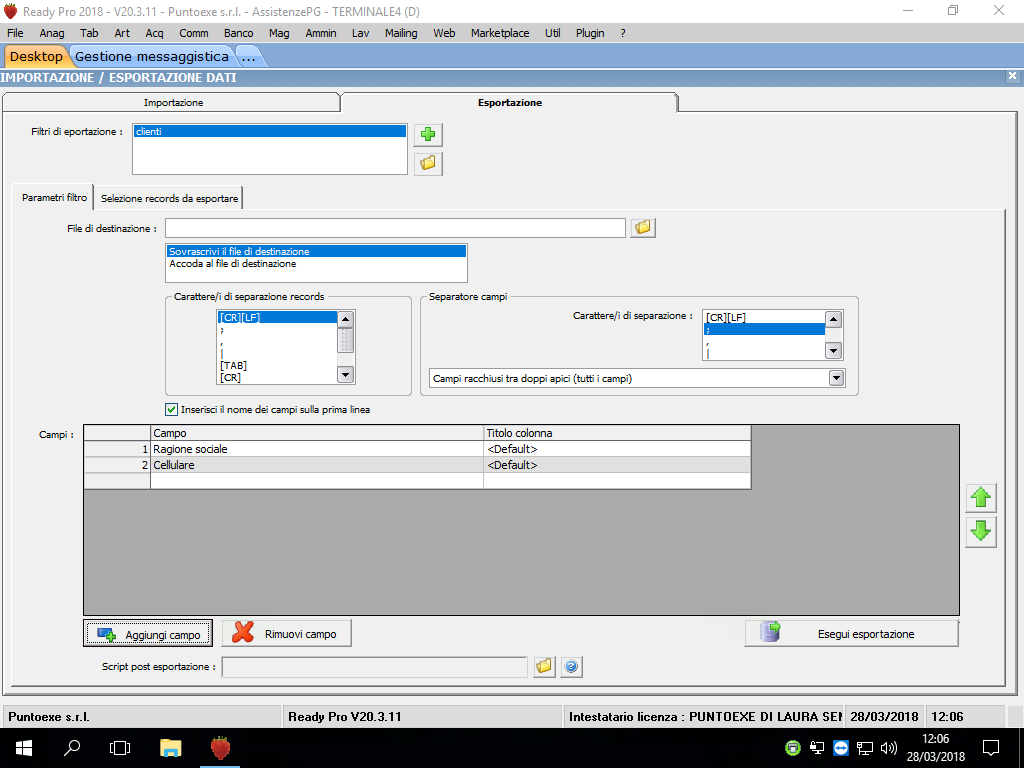Image resolution: width=1024 pixels, height=768 pixels.
Task: Open export filter folder icon below plus
Action: (428, 163)
